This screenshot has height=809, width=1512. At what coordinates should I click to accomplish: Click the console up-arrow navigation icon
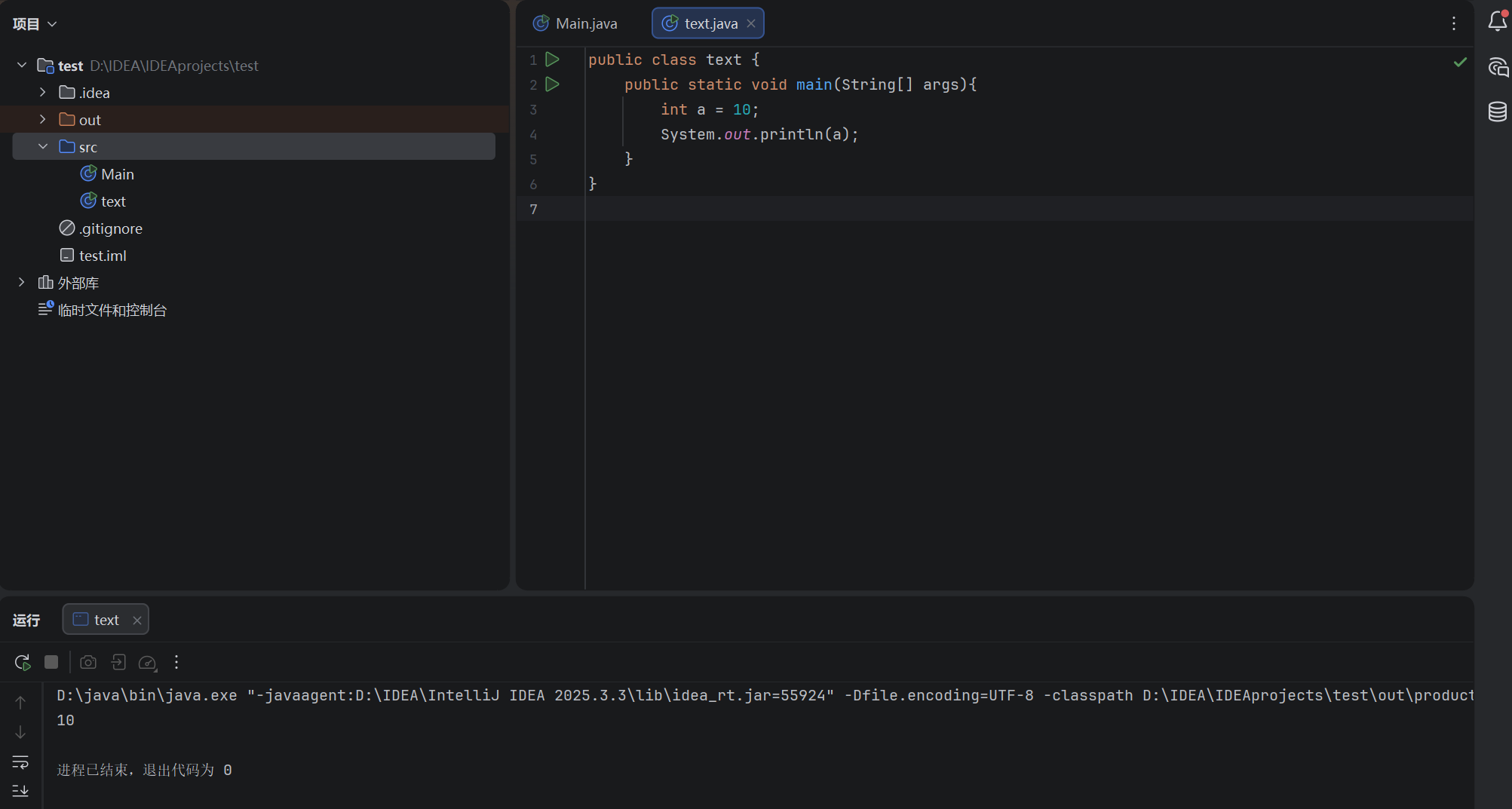tap(20, 703)
